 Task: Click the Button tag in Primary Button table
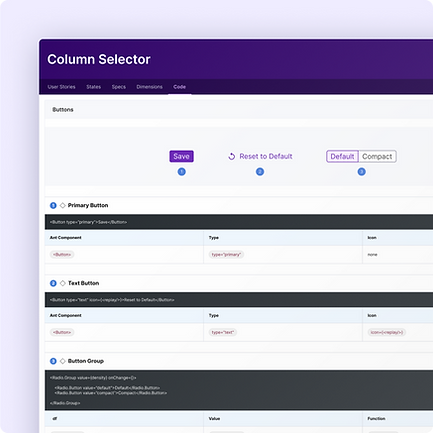pos(62,255)
